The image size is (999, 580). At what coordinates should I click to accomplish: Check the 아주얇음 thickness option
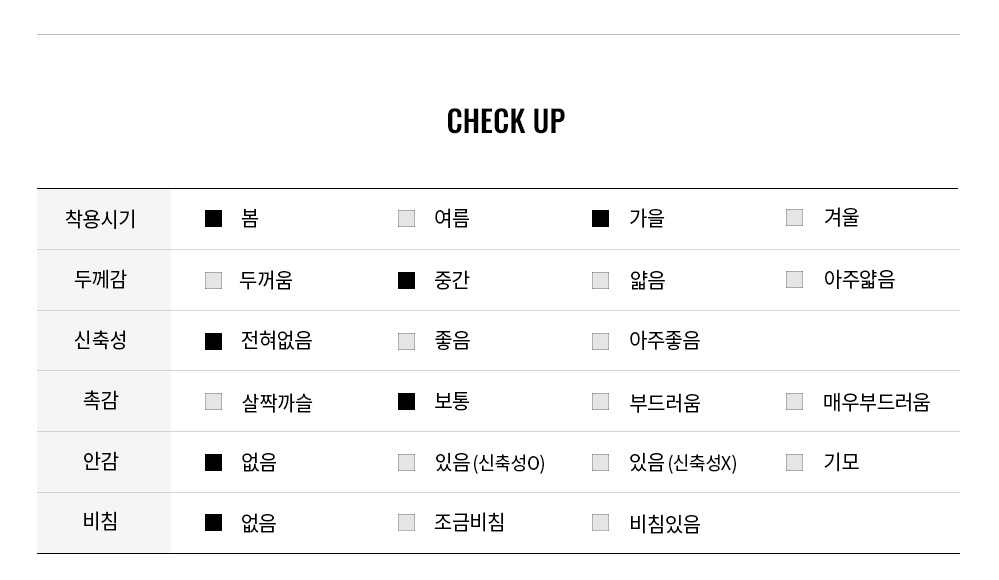point(794,279)
